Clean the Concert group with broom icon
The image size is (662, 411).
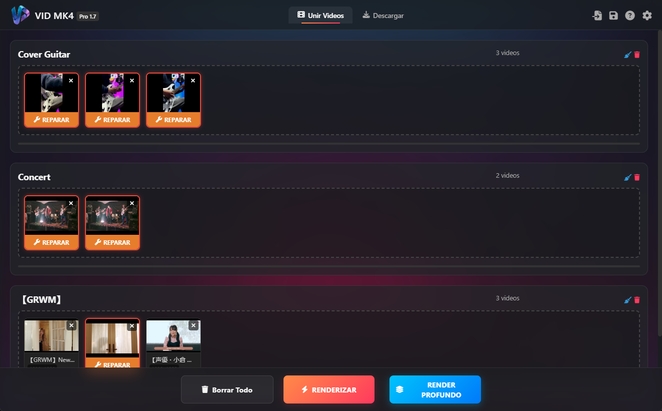coord(628,177)
